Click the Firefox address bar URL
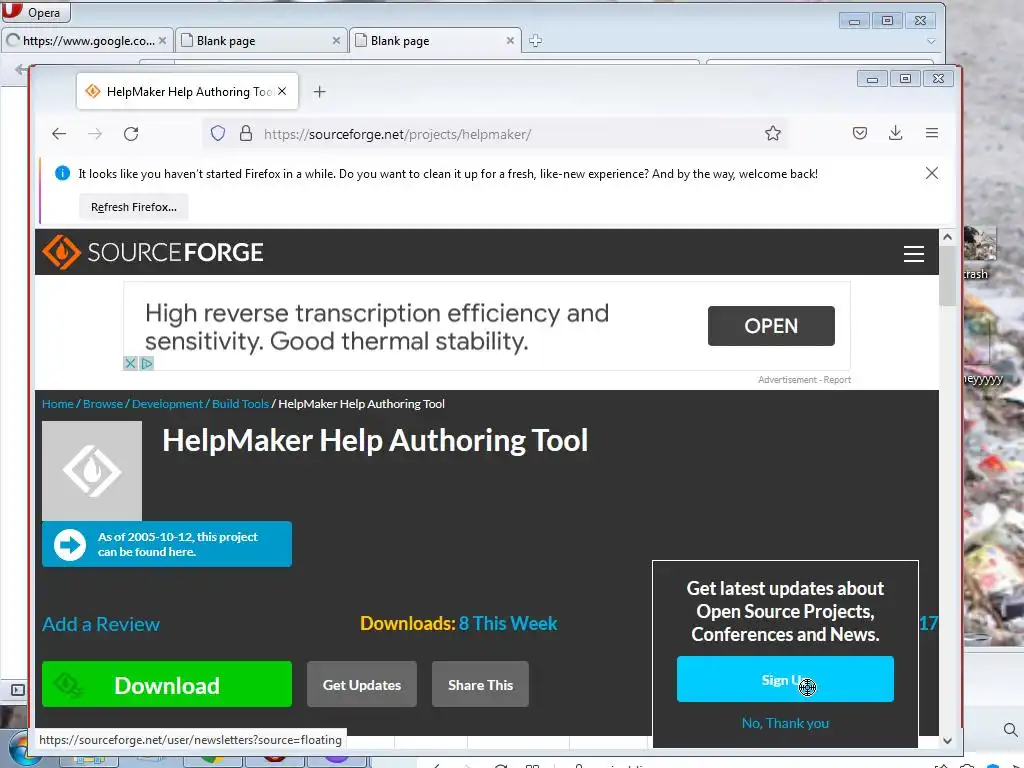The image size is (1024, 768). click(397, 134)
